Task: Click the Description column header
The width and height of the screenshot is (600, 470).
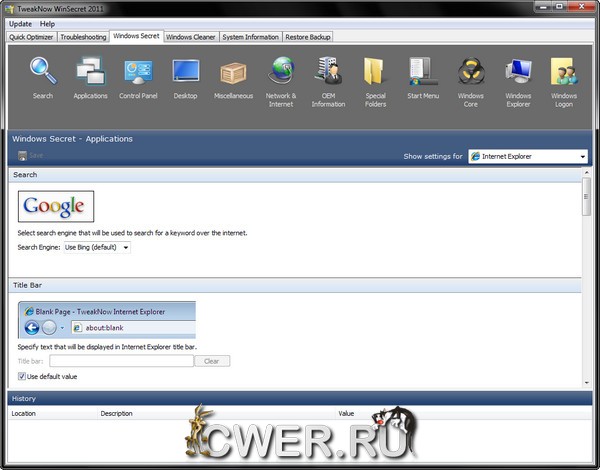Action: click(x=216, y=413)
